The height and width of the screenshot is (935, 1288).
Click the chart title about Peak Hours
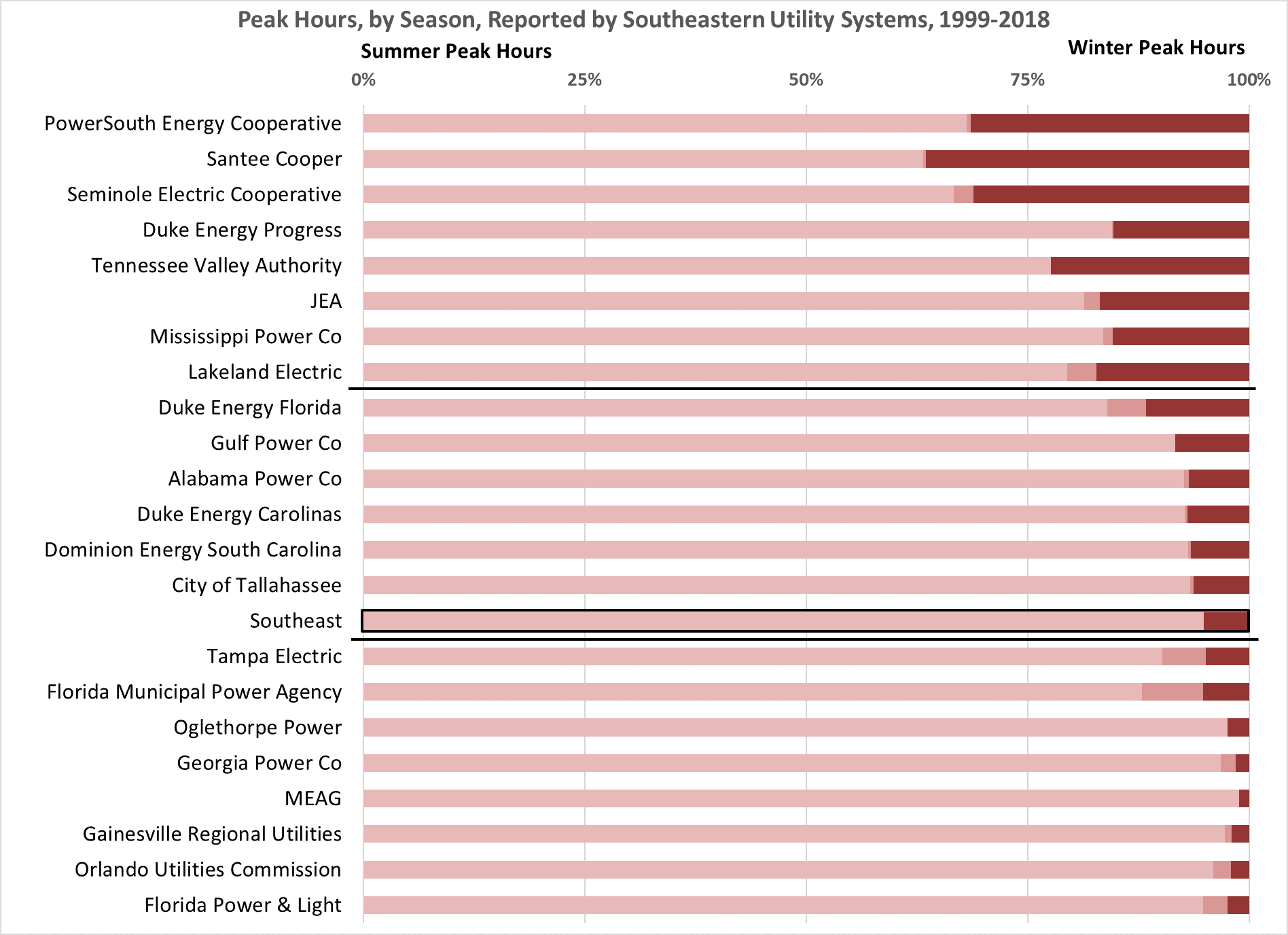(x=643, y=20)
